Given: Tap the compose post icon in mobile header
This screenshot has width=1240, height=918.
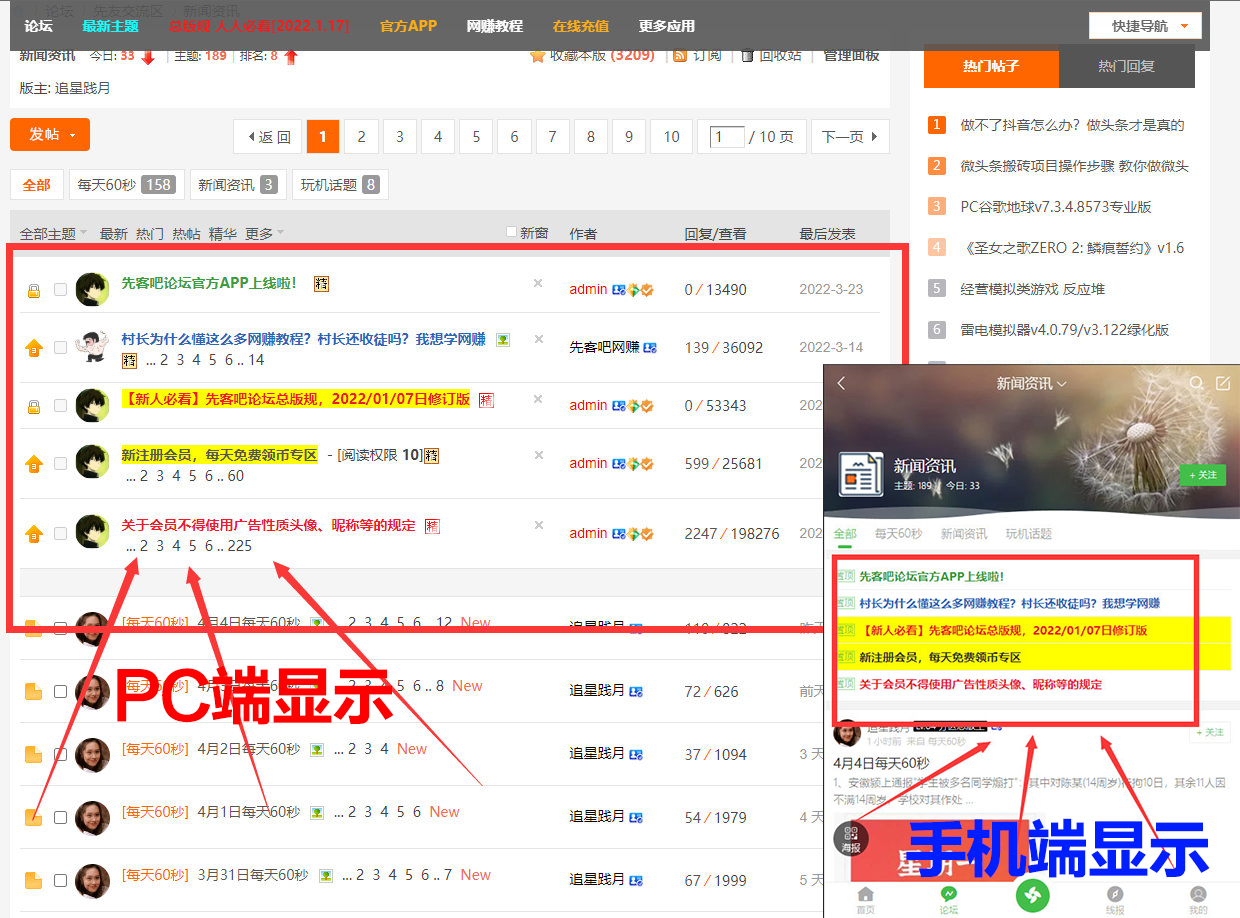Looking at the screenshot, I should pos(1222,384).
